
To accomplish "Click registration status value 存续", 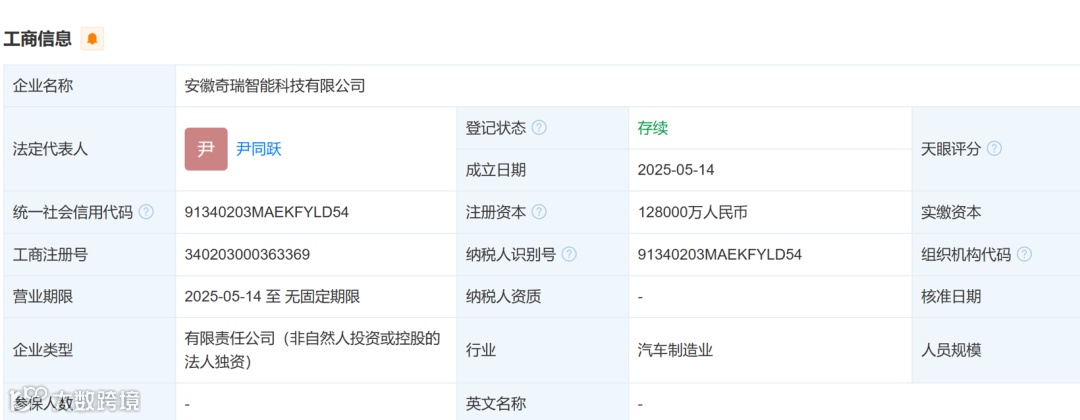I will click(x=653, y=128).
